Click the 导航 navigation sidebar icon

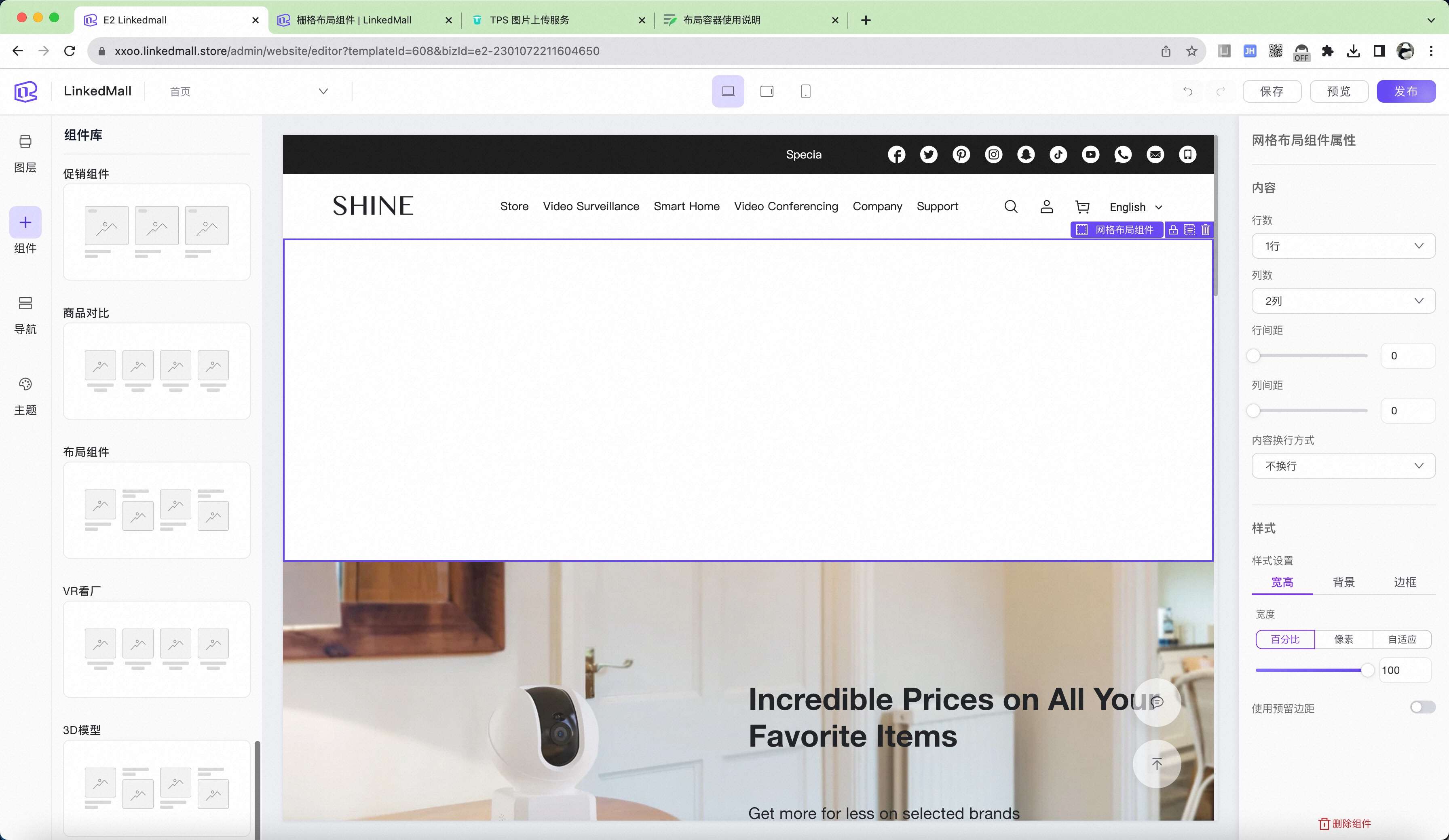25,304
